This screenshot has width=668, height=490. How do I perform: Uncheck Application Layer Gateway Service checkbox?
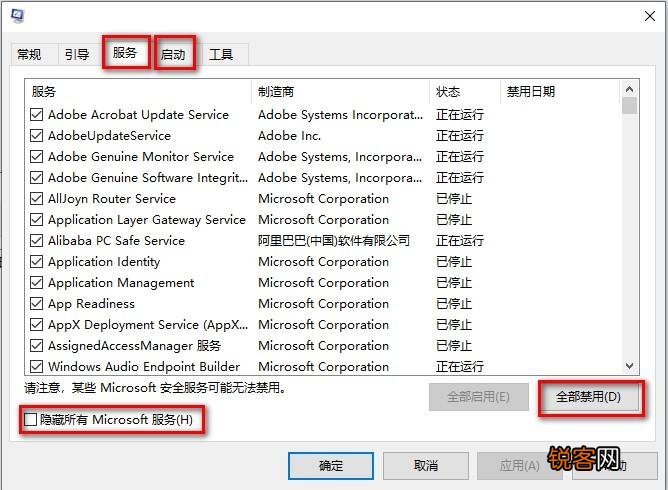click(37, 219)
